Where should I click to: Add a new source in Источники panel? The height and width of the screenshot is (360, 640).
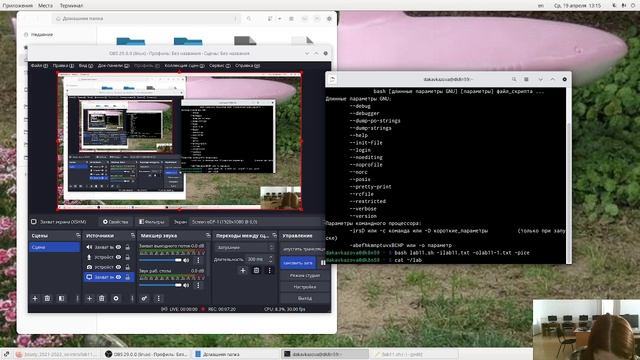[x=89, y=298]
